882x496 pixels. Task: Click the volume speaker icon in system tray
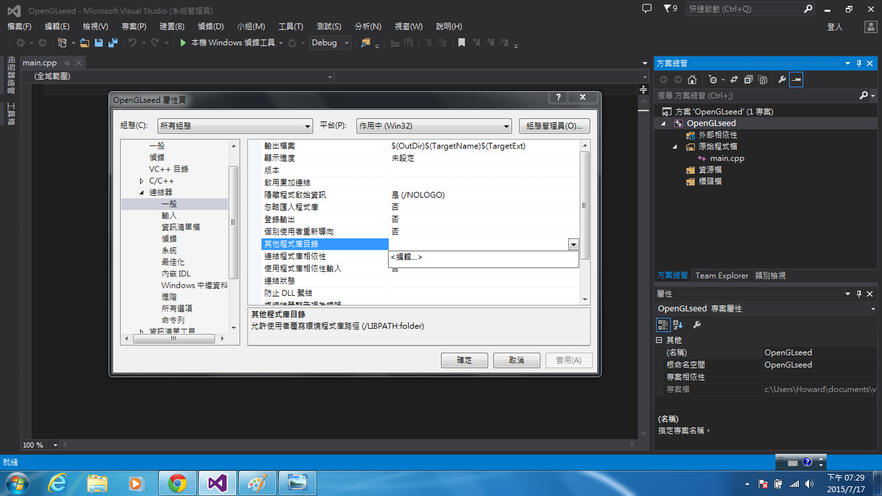click(809, 484)
